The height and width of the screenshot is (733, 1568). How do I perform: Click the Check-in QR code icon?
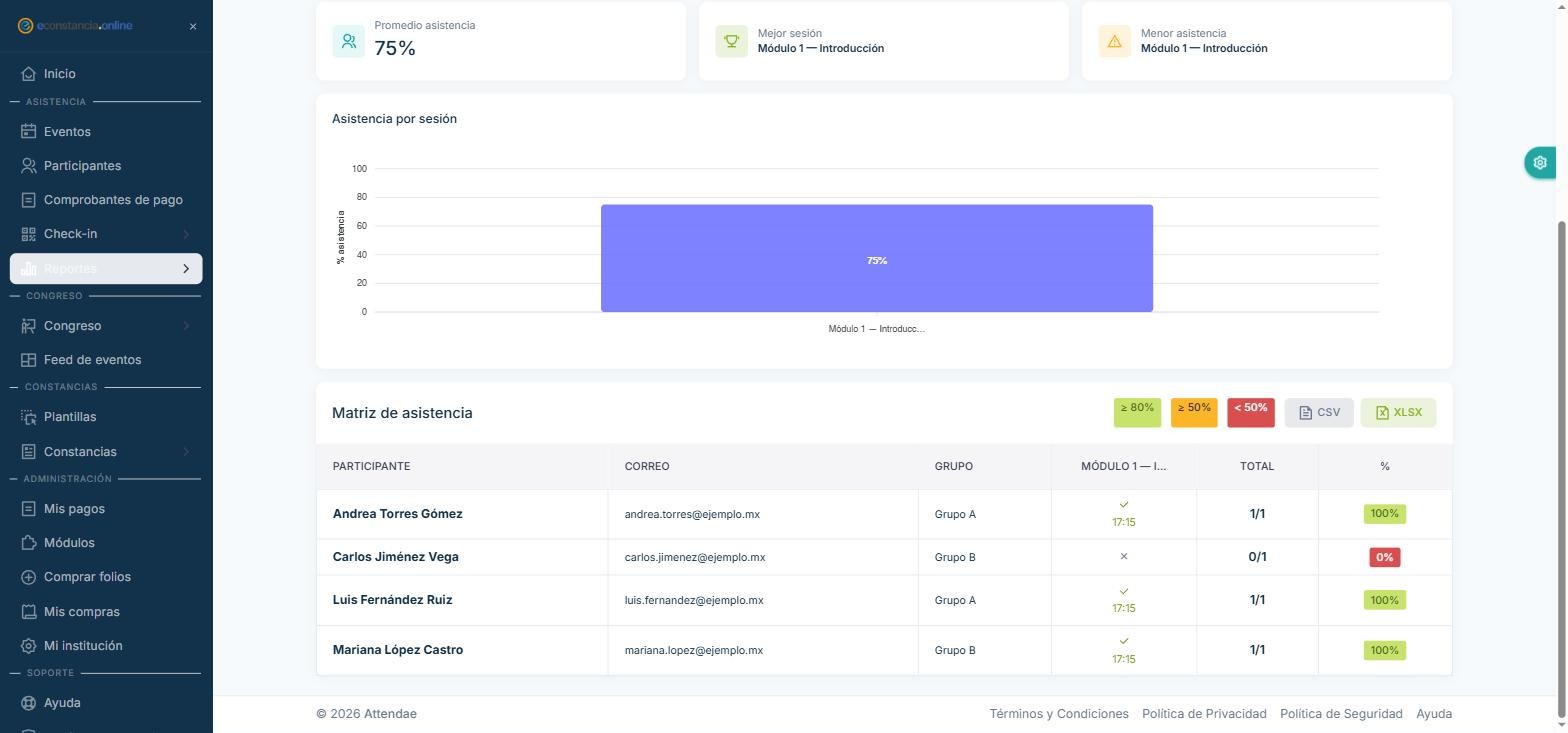tap(28, 234)
